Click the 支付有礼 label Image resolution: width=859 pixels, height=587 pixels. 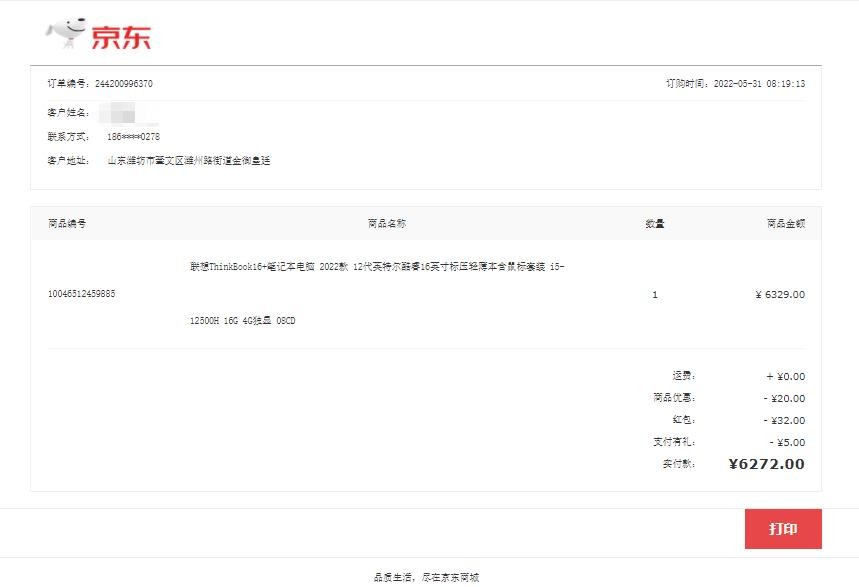(x=674, y=441)
